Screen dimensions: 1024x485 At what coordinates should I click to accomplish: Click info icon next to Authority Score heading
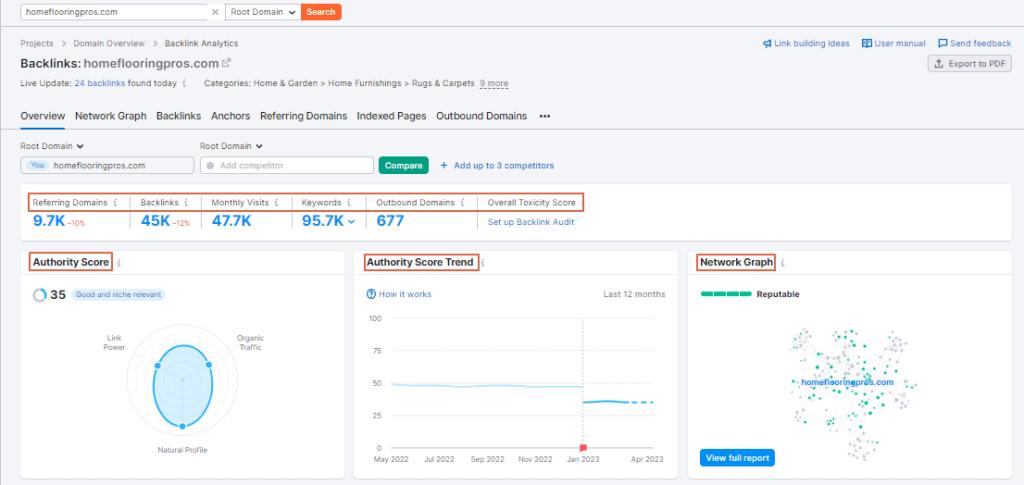pyautogui.click(x=119, y=262)
